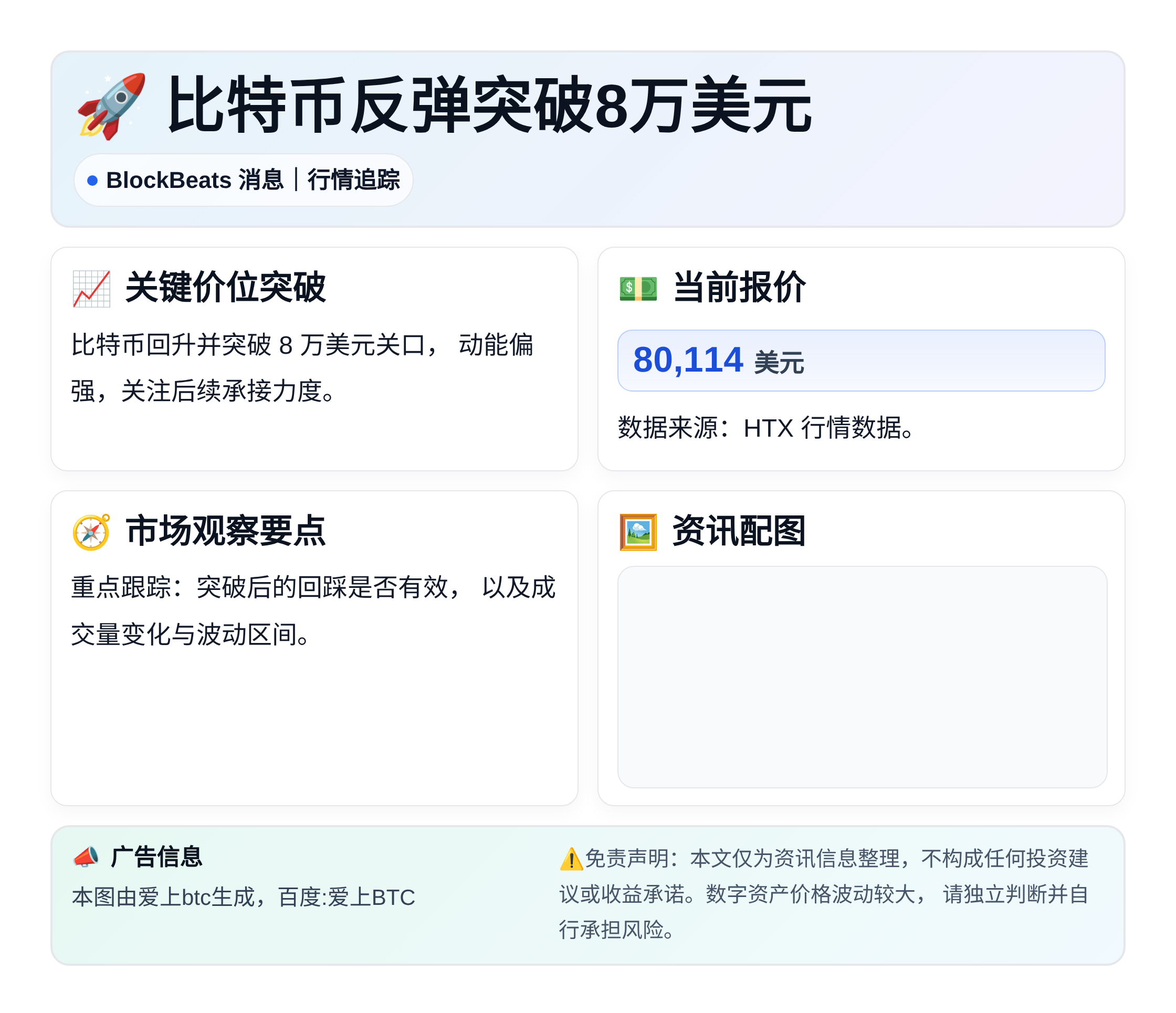
Task: Click the rising chart icon beside 关键价位突破
Action: pyautogui.click(x=91, y=288)
